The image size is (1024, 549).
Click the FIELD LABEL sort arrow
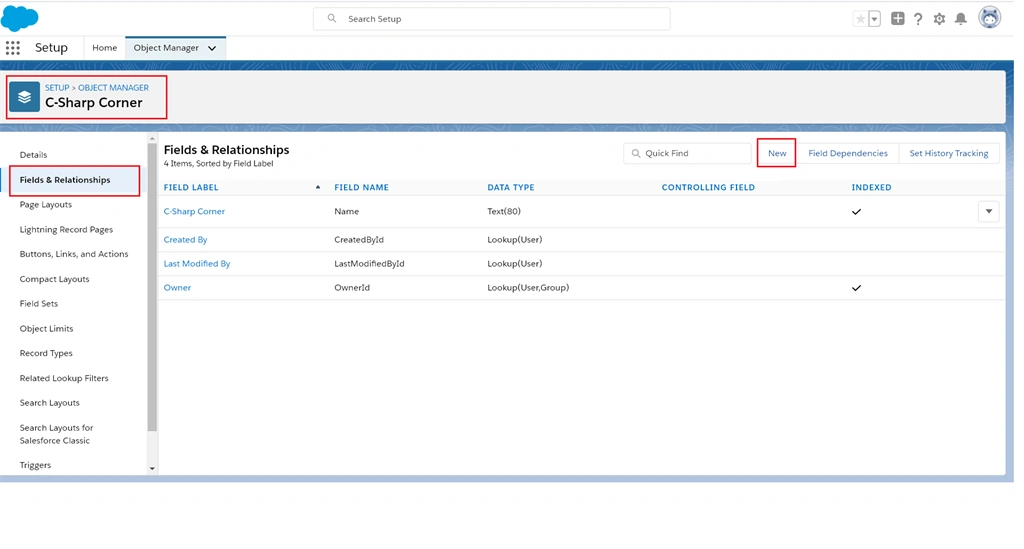[318, 187]
